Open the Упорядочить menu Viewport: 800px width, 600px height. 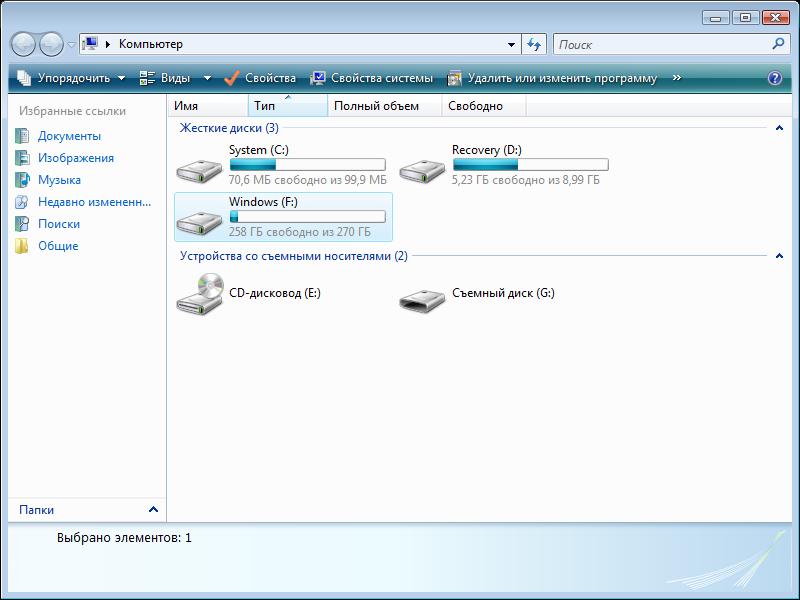coord(71,78)
